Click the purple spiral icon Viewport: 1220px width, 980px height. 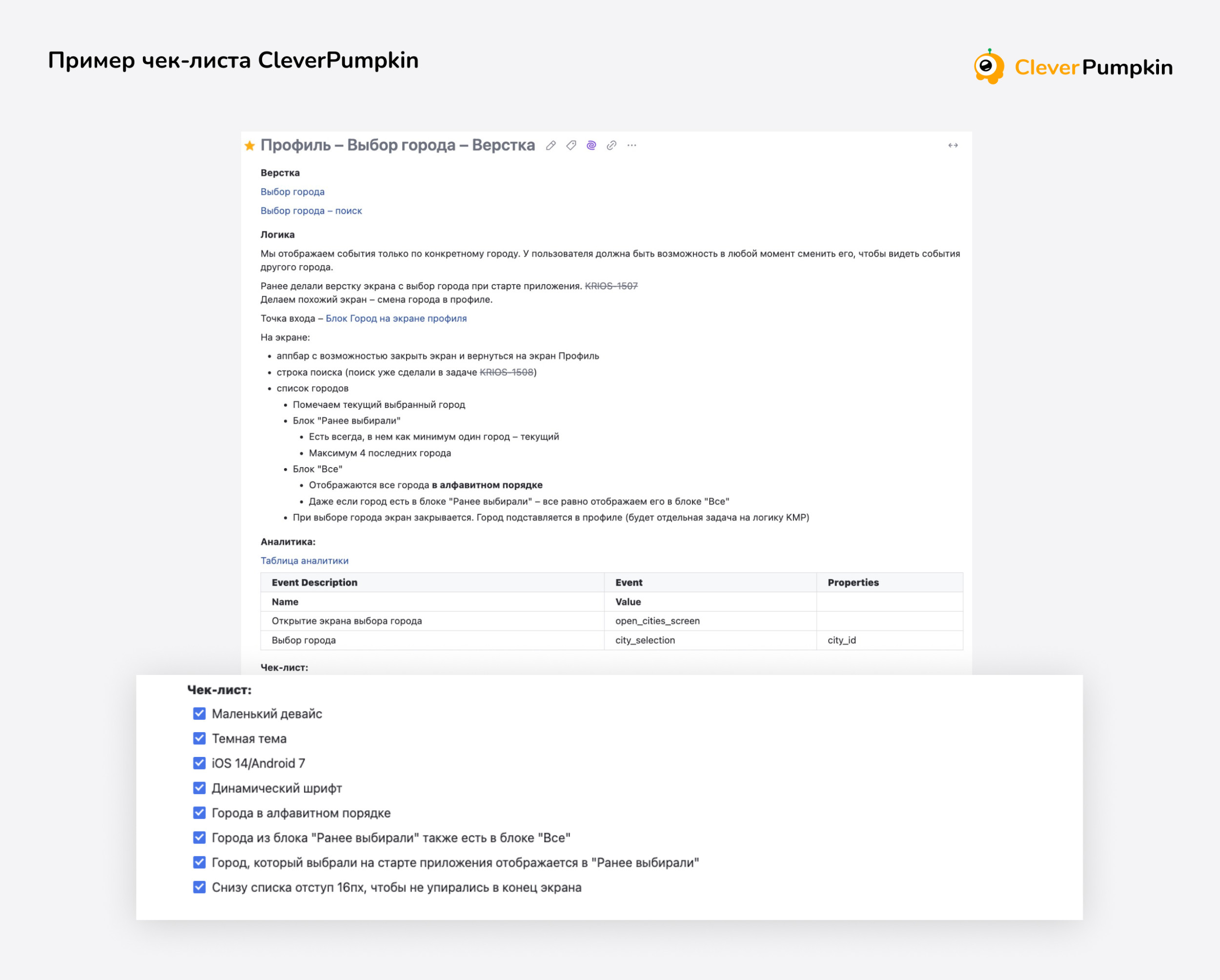point(591,145)
